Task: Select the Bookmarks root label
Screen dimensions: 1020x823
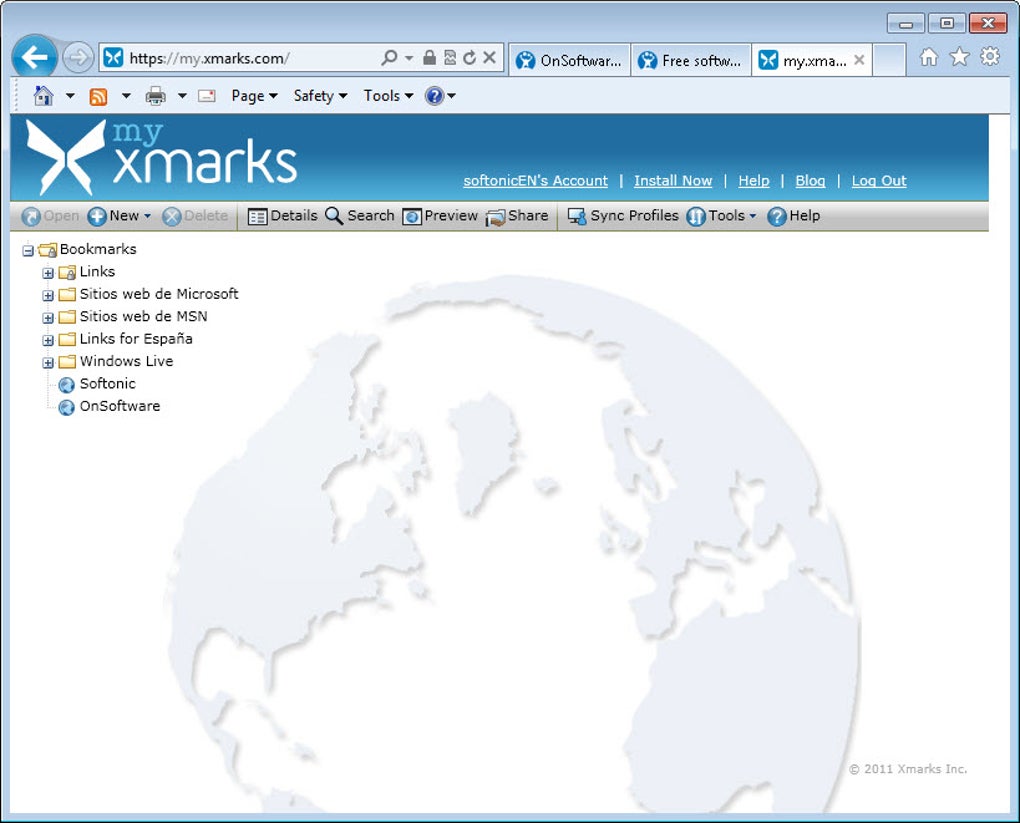Action: 98,249
